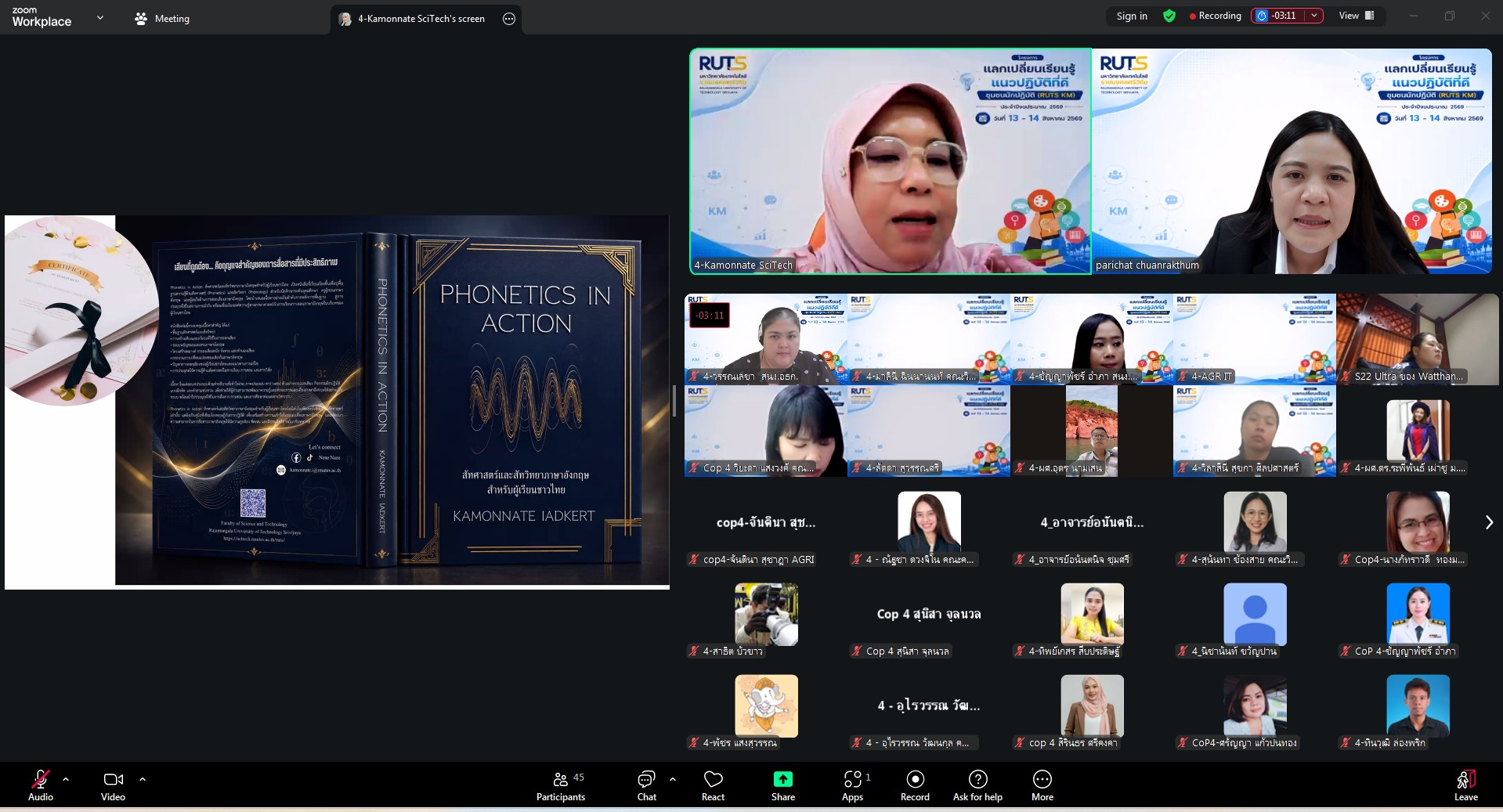Click the 4-Kamonnate SciTech name label

(x=743, y=265)
